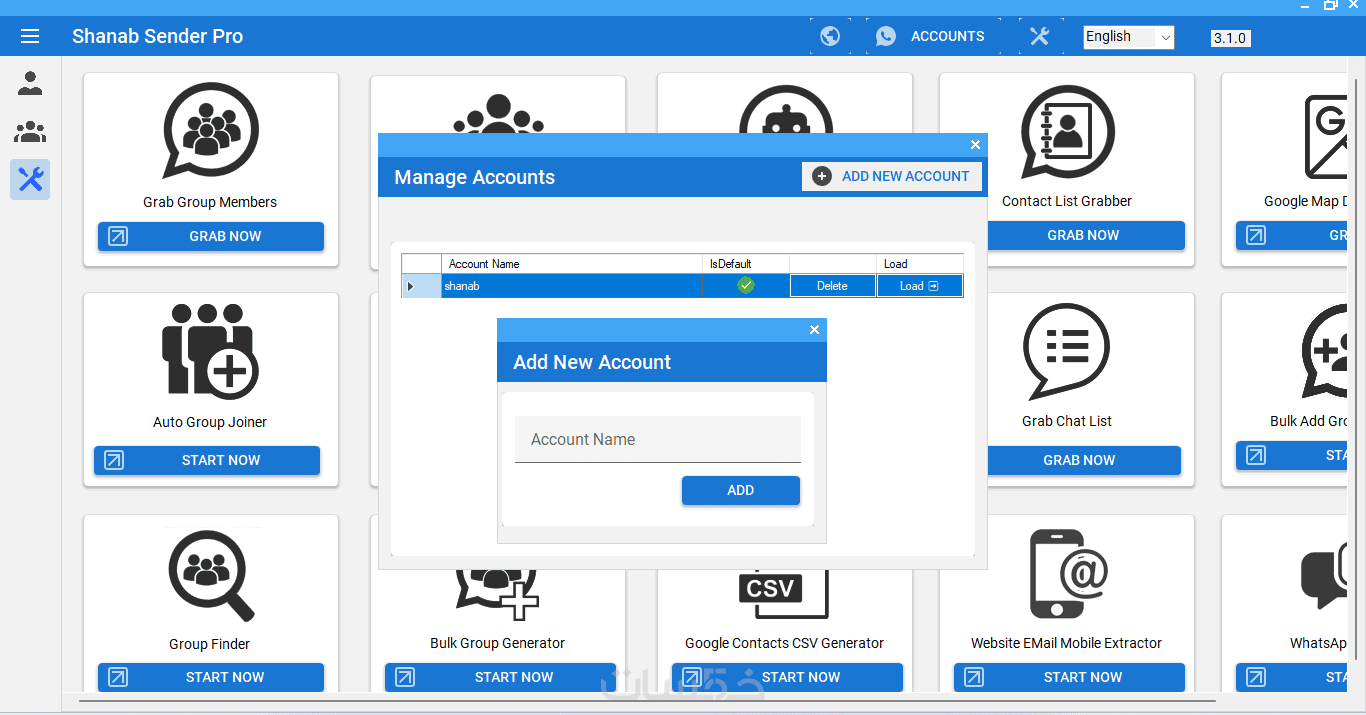Close the Manage Accounts dialog

click(x=976, y=145)
